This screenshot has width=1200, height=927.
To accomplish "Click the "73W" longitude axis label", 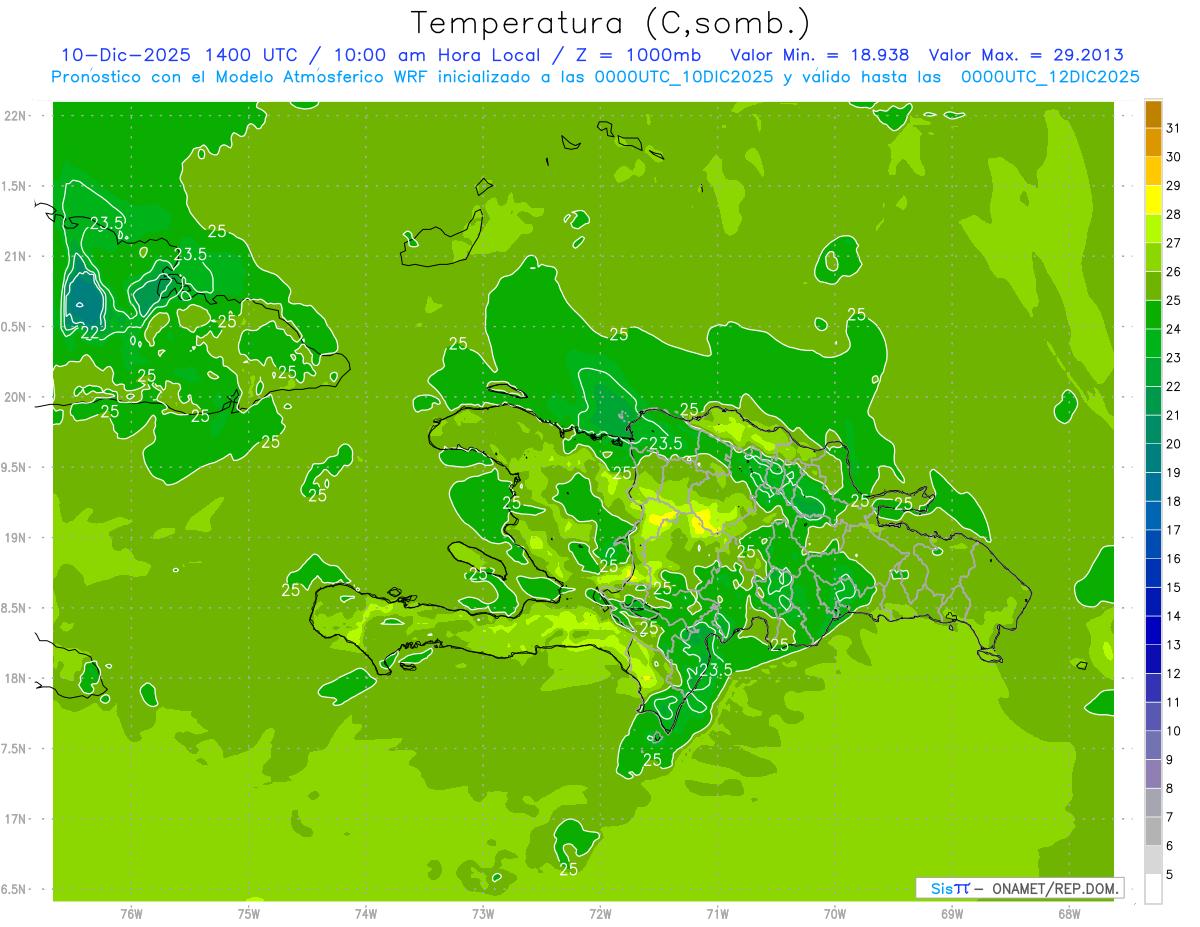I will pos(483,914).
